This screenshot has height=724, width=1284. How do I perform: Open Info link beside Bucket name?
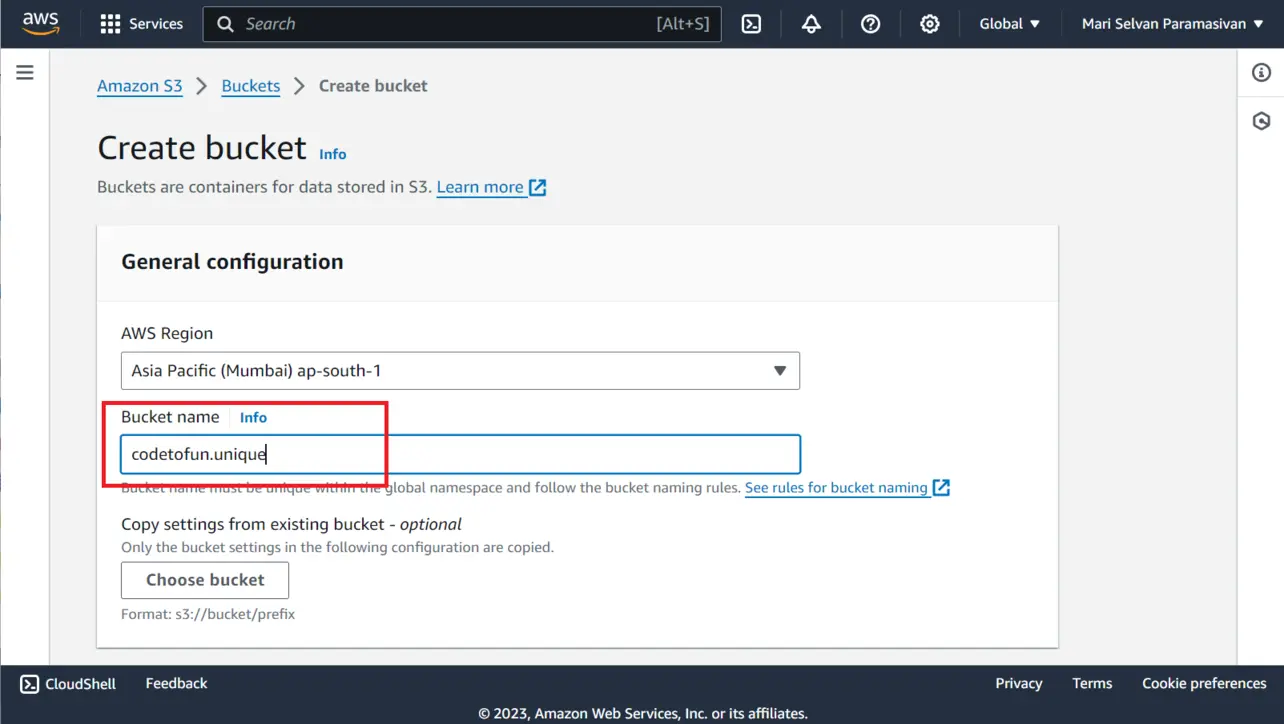[x=253, y=418]
